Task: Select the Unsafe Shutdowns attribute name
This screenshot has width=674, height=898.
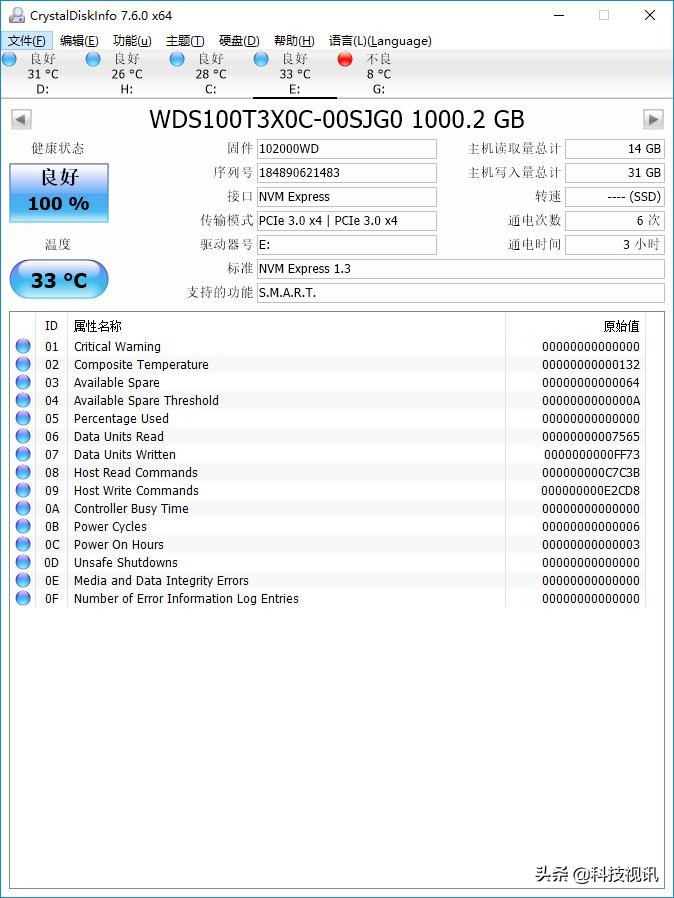Action: click(x=126, y=562)
